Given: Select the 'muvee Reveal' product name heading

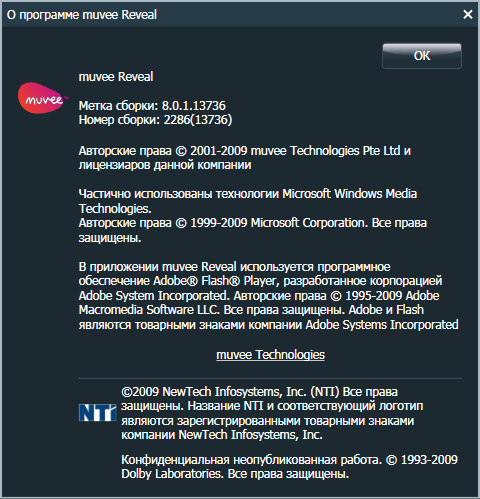Looking at the screenshot, I should pos(116,77).
